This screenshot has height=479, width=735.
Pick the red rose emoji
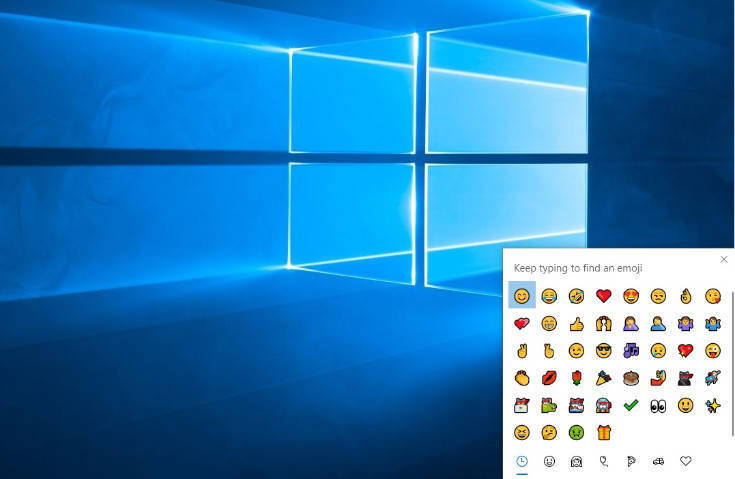tap(576, 378)
